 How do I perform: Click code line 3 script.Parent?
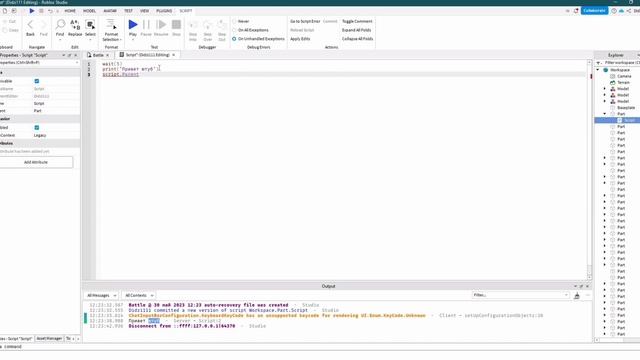coord(120,75)
